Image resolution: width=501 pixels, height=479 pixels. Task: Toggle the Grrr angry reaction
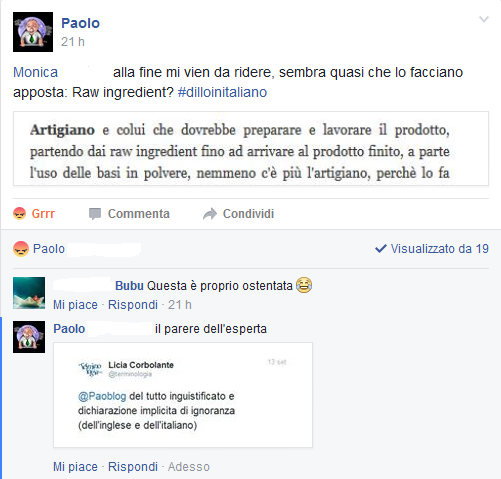[34, 214]
